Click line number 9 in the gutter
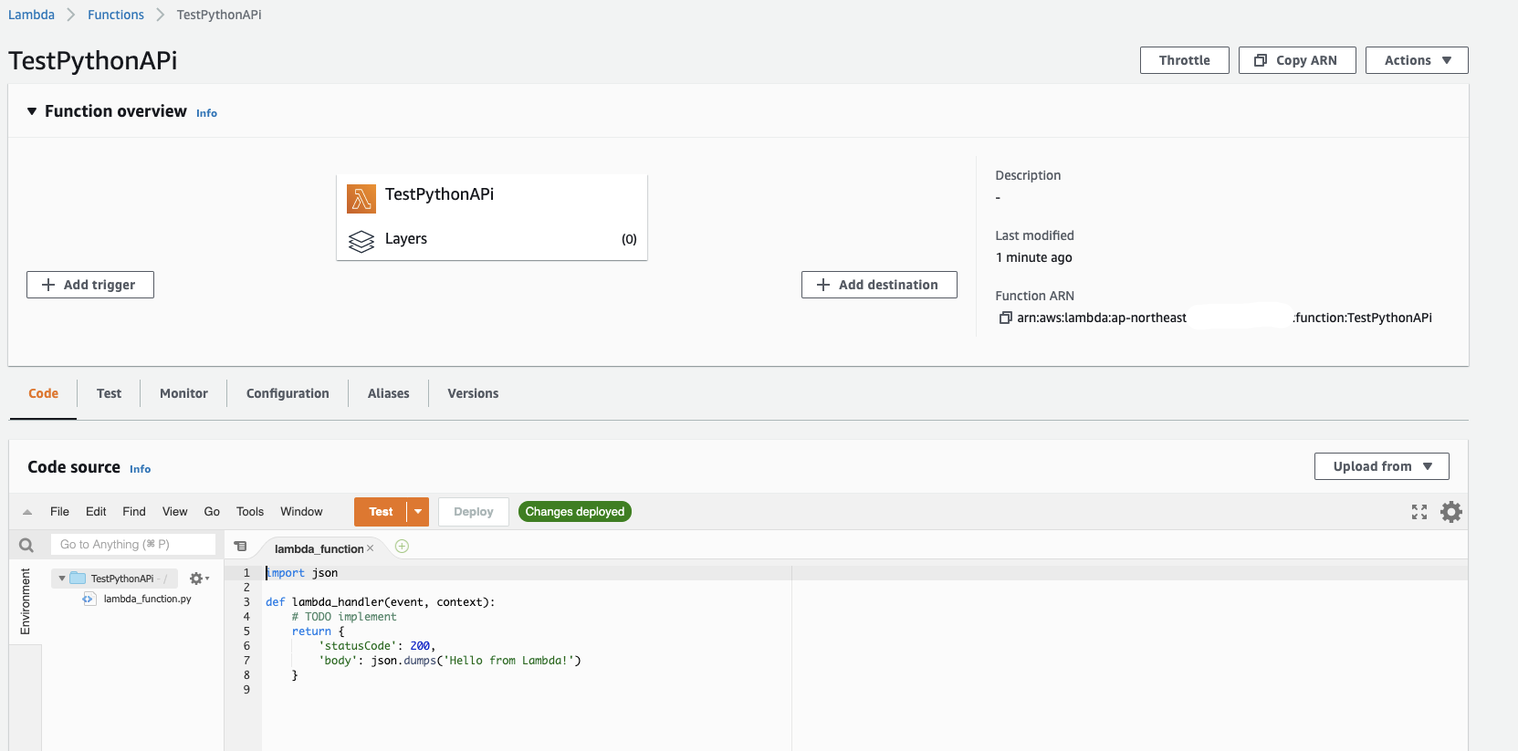 pyautogui.click(x=246, y=690)
